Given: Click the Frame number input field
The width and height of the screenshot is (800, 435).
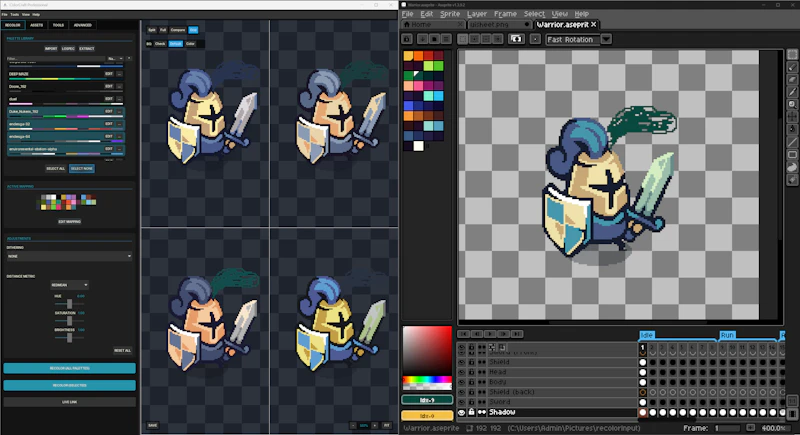Looking at the screenshot, I should point(727,428).
